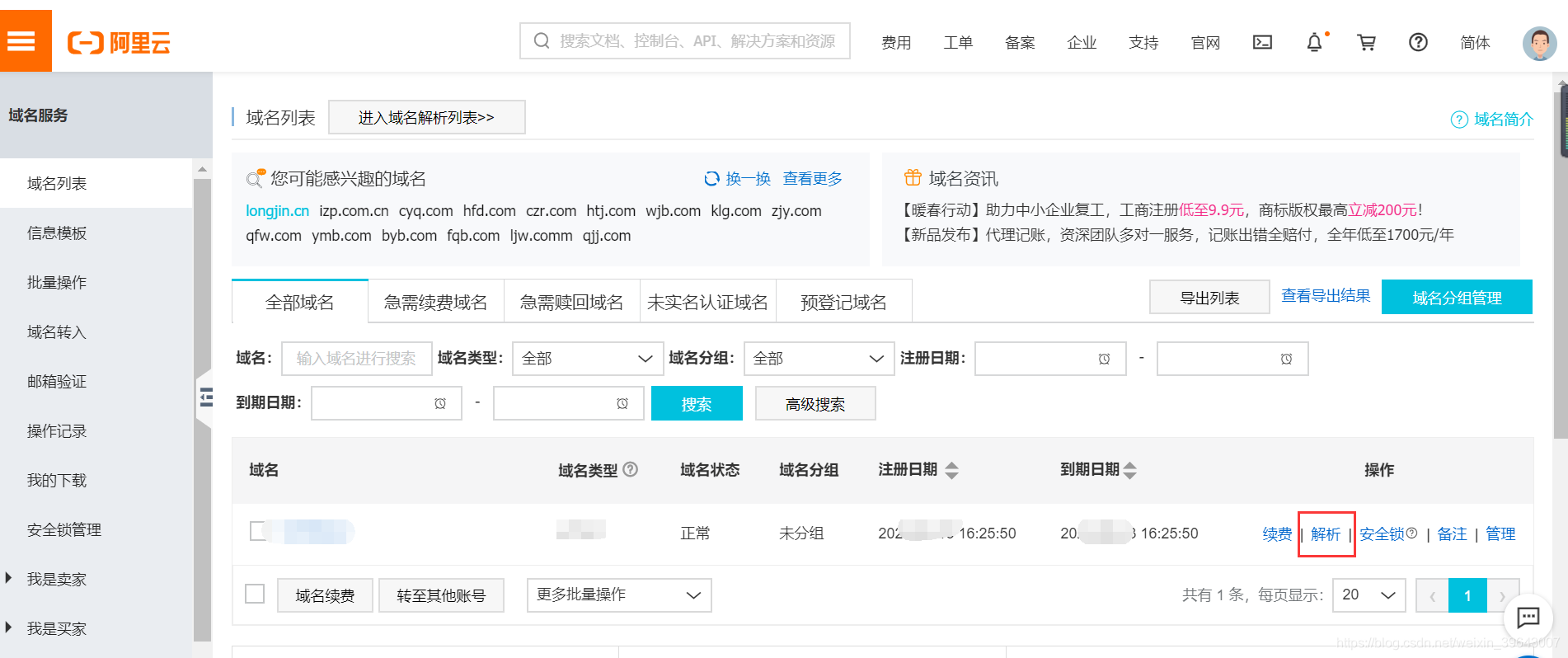Open 企业 in the top menu
Screen dimensions: 1568x658
pos(1082,43)
